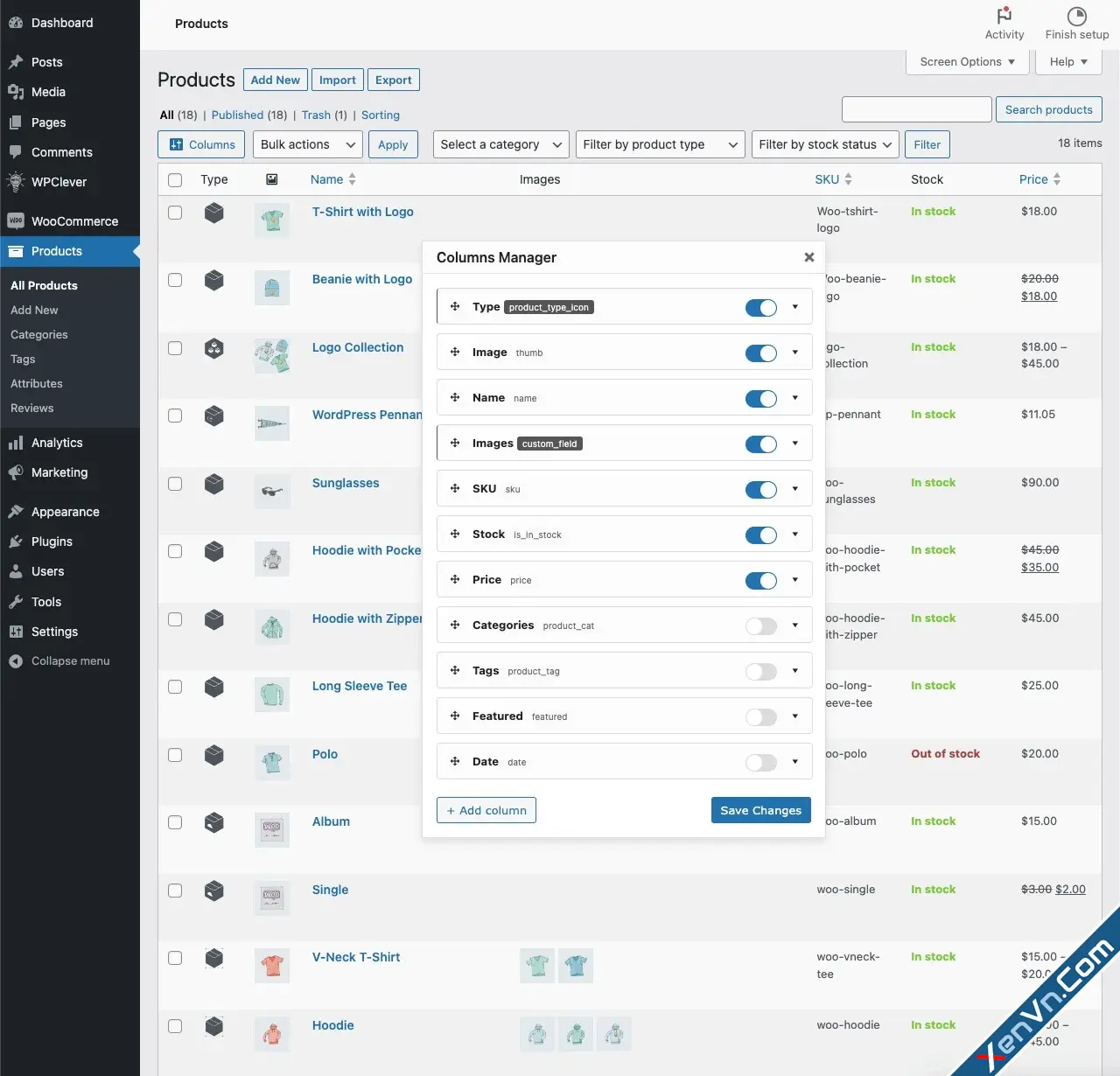Open the Attributes submenu item
Screen dimensions: 1120x1076
point(37,383)
